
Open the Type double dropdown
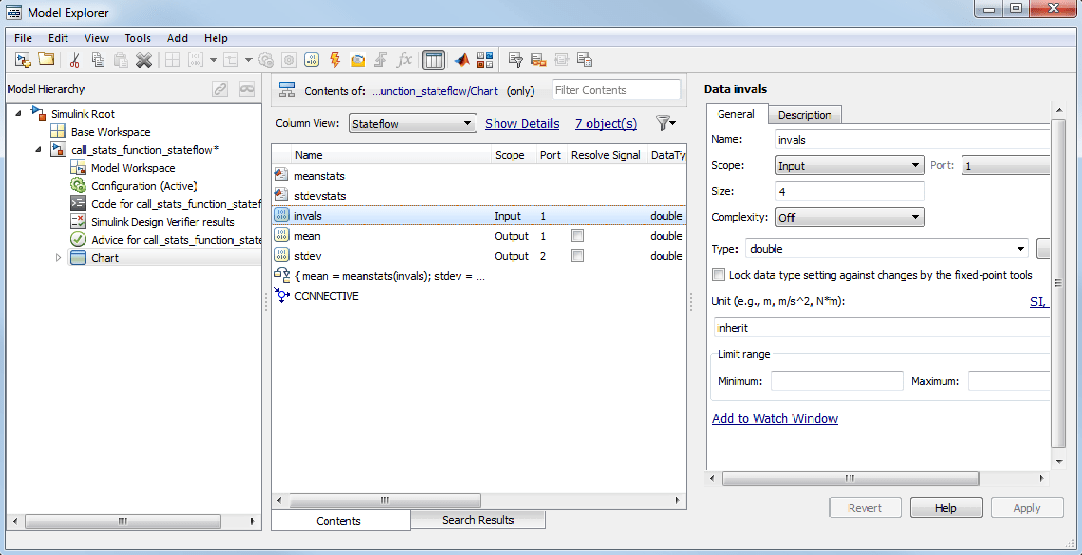(x=887, y=249)
